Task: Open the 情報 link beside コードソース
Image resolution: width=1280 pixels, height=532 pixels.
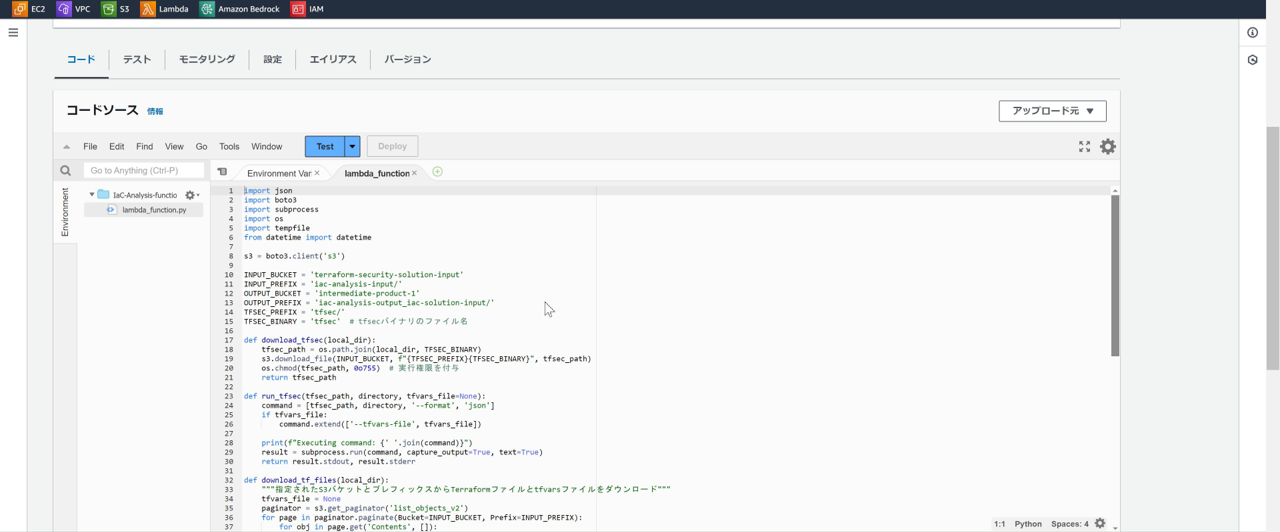Action: point(155,112)
